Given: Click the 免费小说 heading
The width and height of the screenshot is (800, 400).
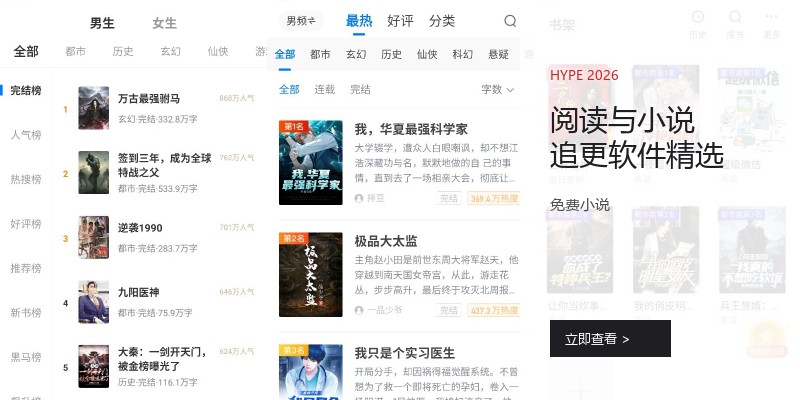Looking at the screenshot, I should point(580,205).
